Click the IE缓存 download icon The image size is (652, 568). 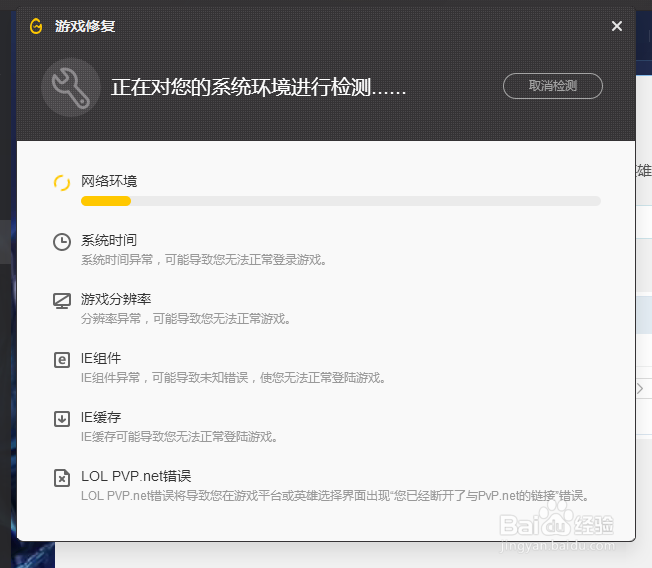point(62,419)
